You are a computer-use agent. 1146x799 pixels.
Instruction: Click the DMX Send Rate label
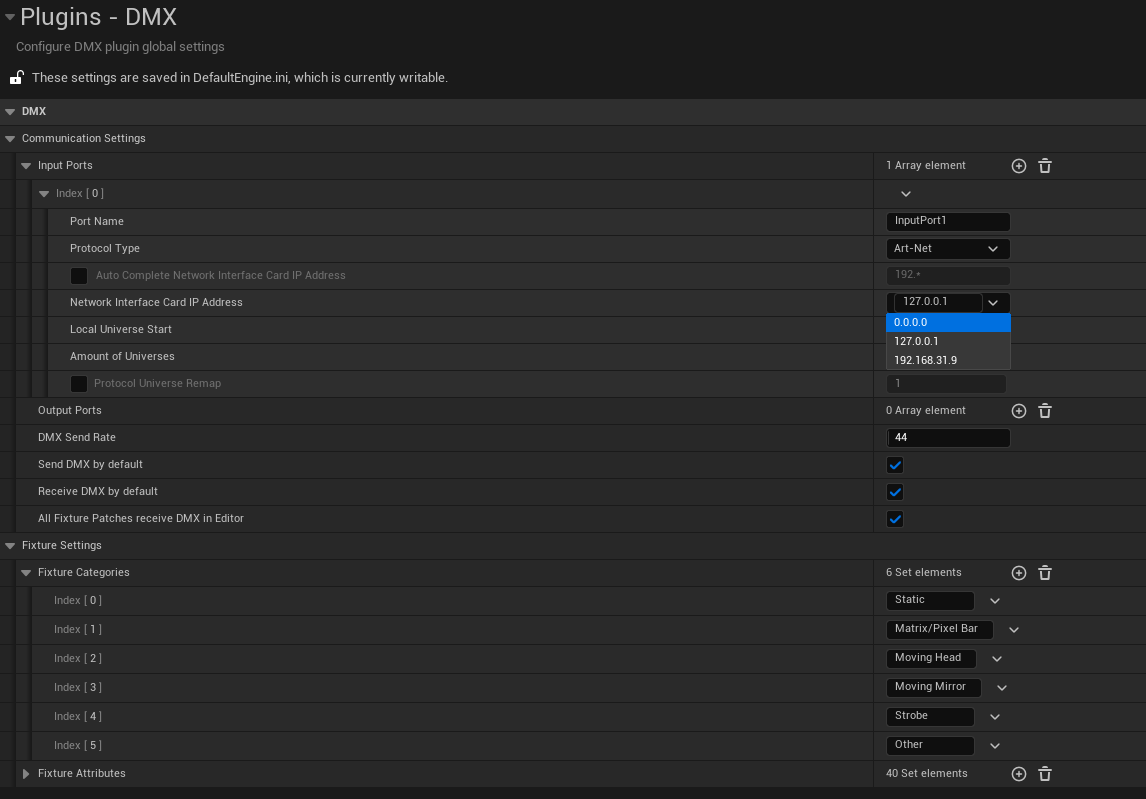[x=77, y=438]
